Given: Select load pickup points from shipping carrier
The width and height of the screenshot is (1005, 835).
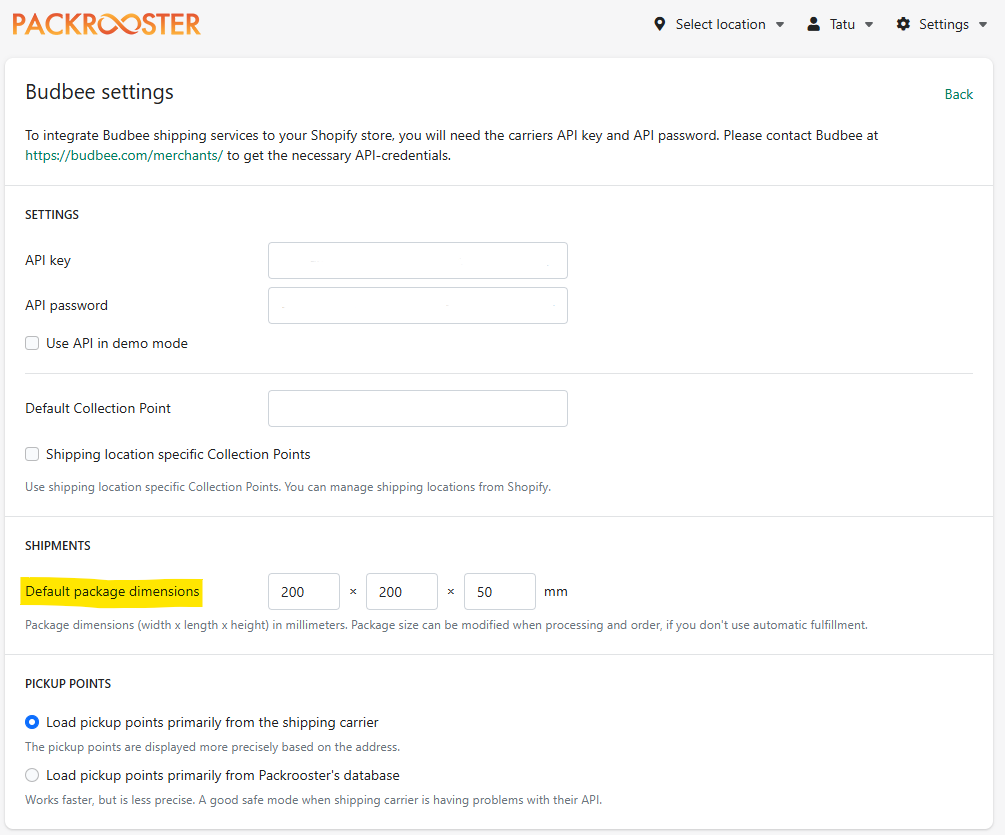Looking at the screenshot, I should pyautogui.click(x=32, y=722).
